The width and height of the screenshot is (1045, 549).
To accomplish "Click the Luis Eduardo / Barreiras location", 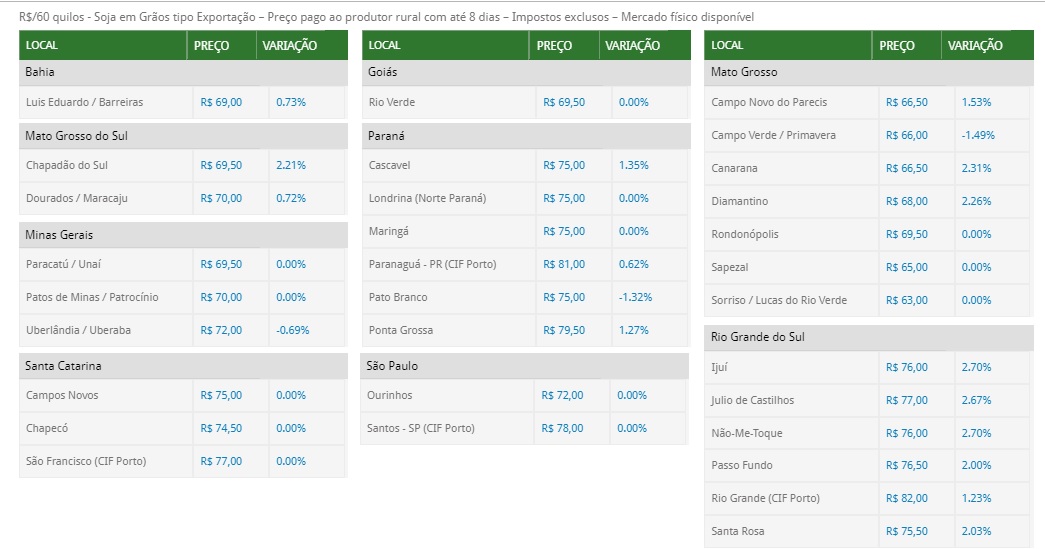I will (x=84, y=102).
